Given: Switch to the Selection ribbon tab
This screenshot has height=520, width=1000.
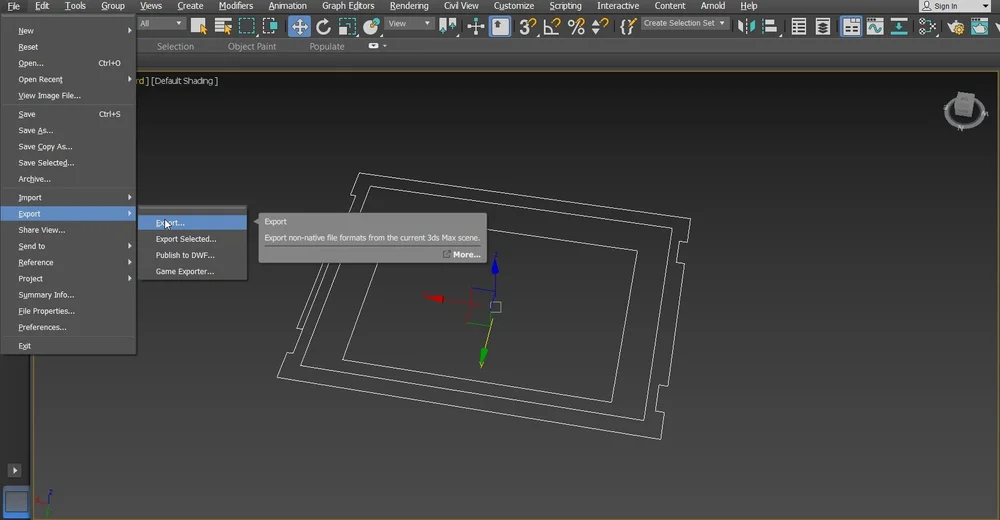Looking at the screenshot, I should [175, 47].
